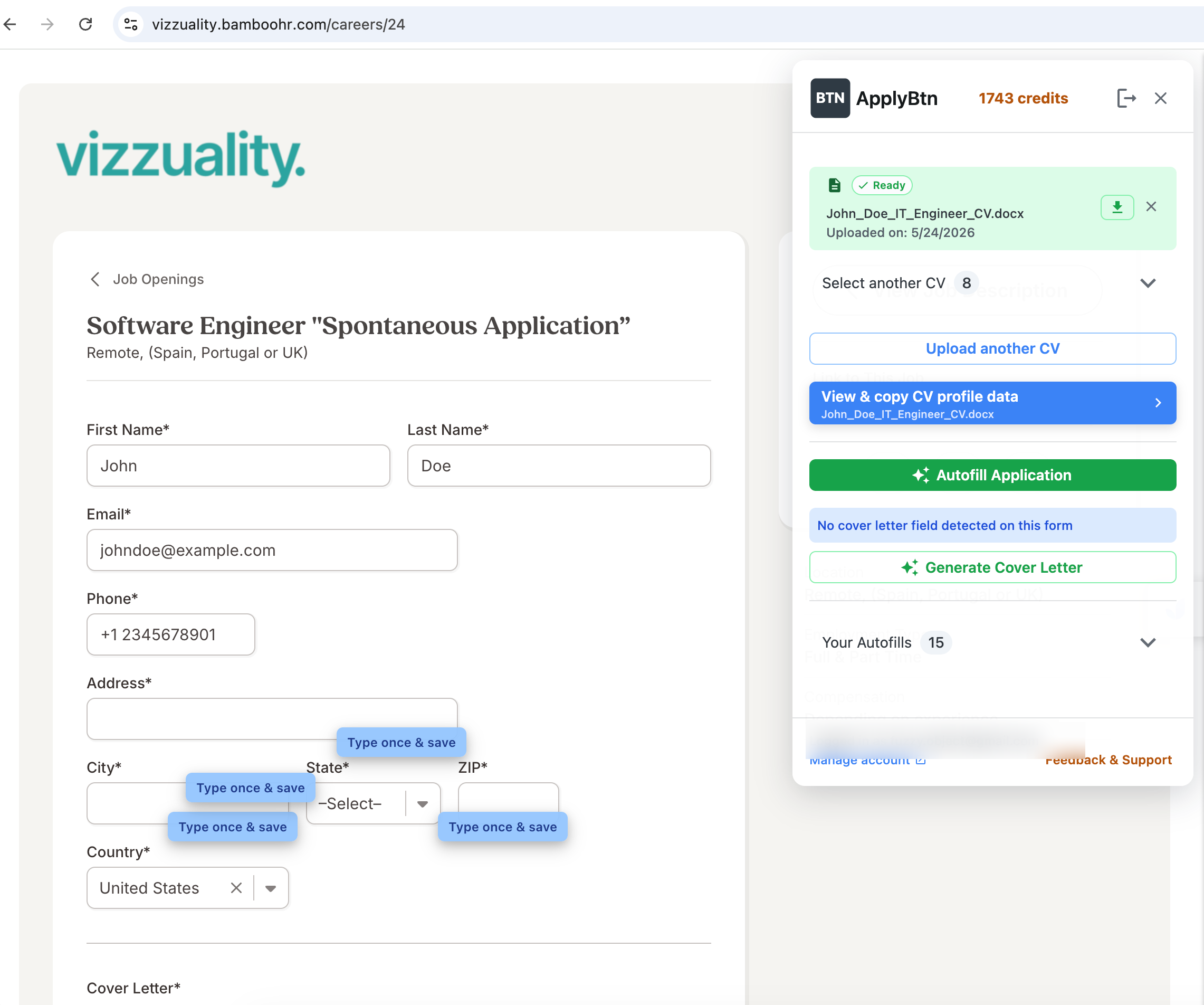1204x1005 pixels.
Task: Click Type once & save tag near ZIP
Action: 503,827
